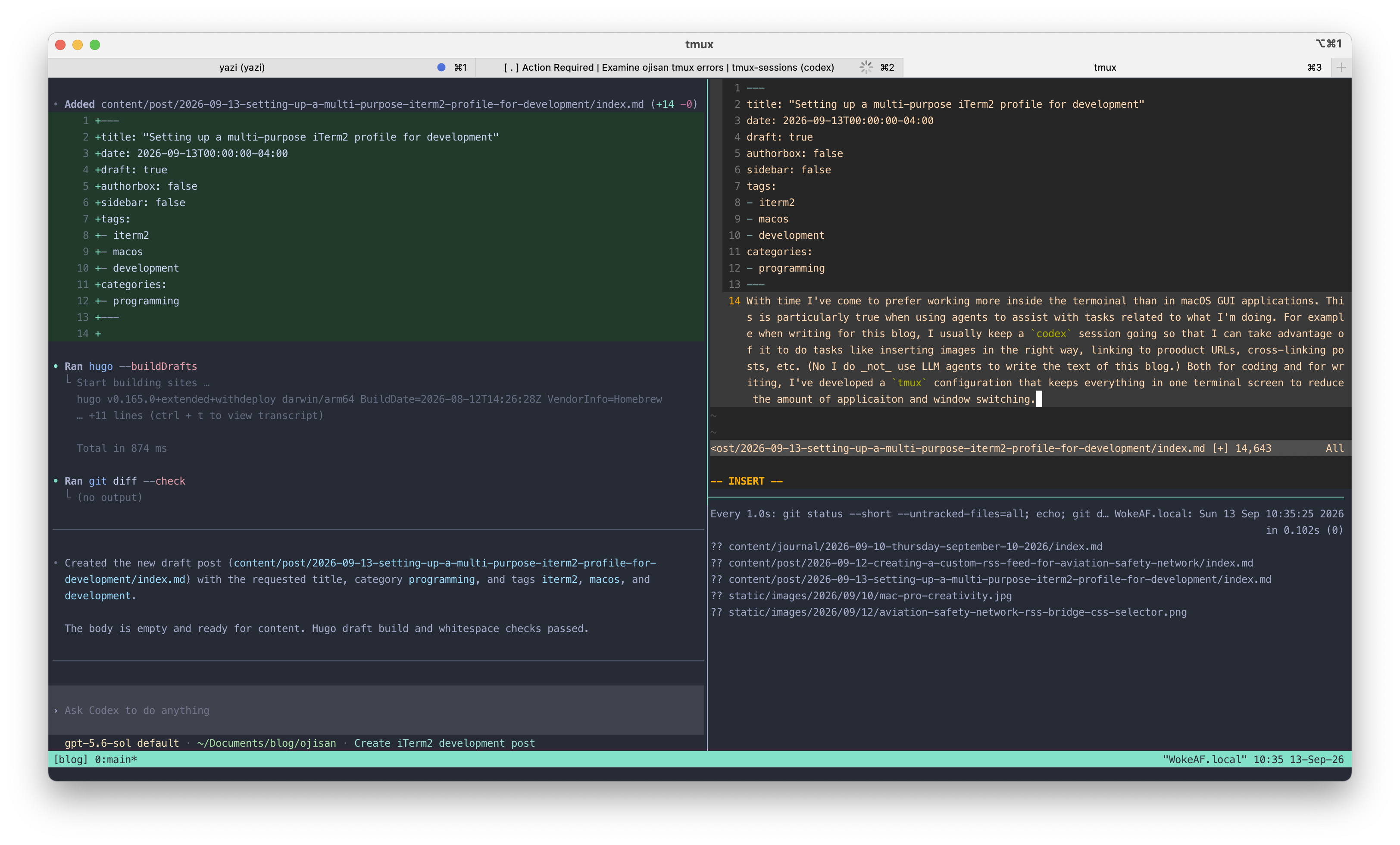Click vim line 4 'draft: true'
Image resolution: width=1400 pixels, height=845 pixels.
(780, 137)
